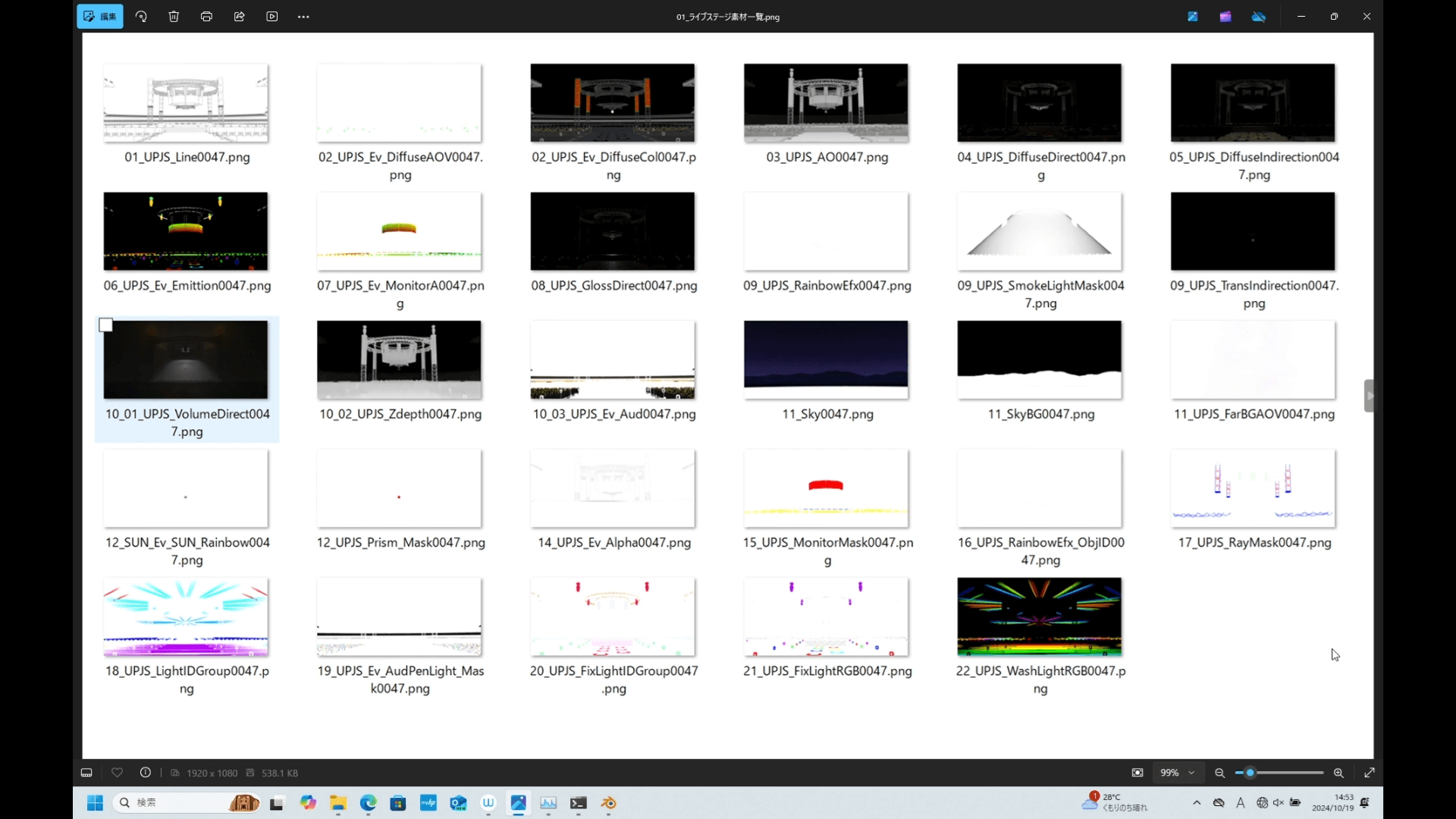This screenshot has width=1456, height=819.
Task: Delete the image using the trash icon
Action: coord(174,17)
